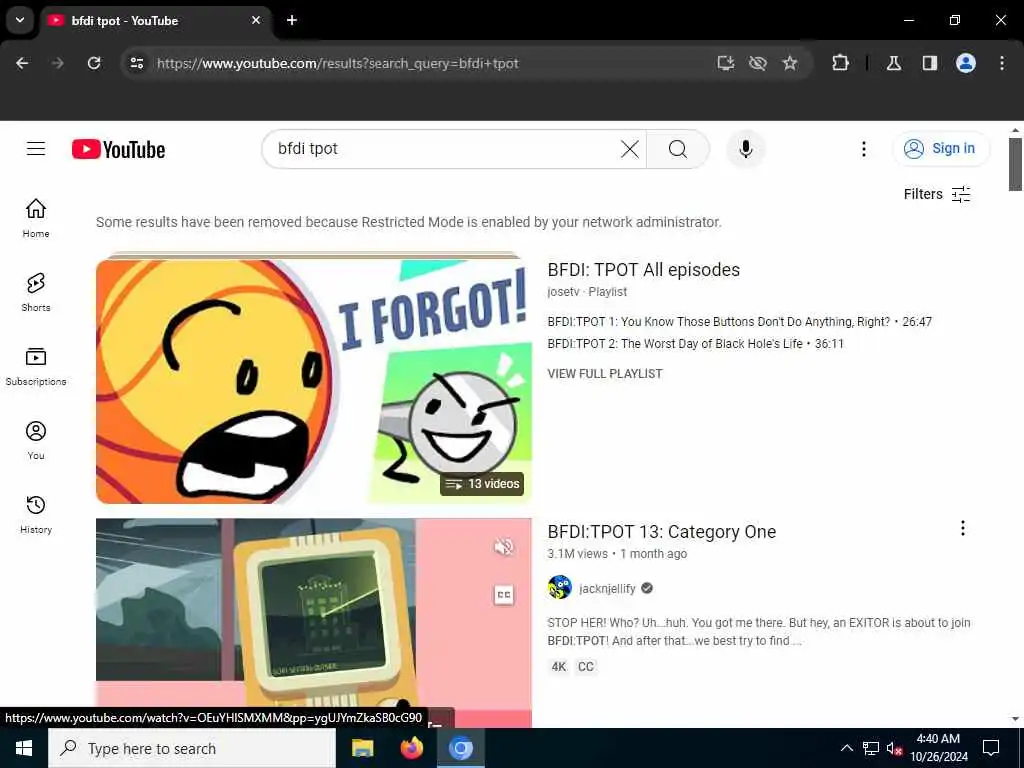This screenshot has height=768, width=1024.
Task: Open a new browser tab
Action: pyautogui.click(x=292, y=20)
